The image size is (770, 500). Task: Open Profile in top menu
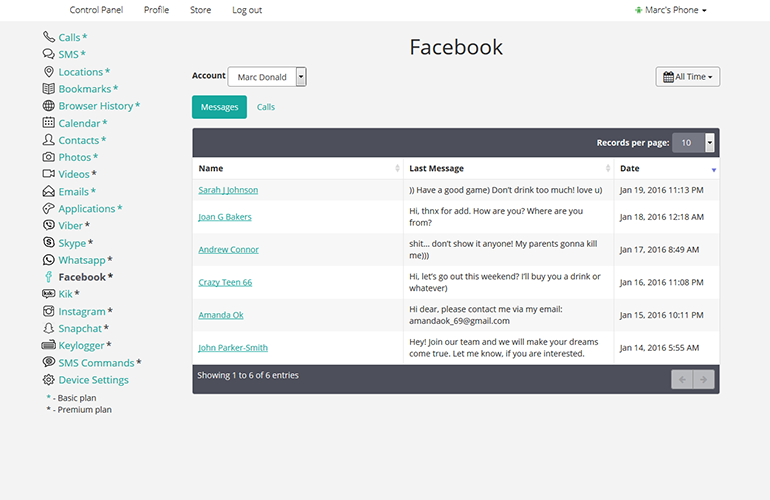click(156, 10)
